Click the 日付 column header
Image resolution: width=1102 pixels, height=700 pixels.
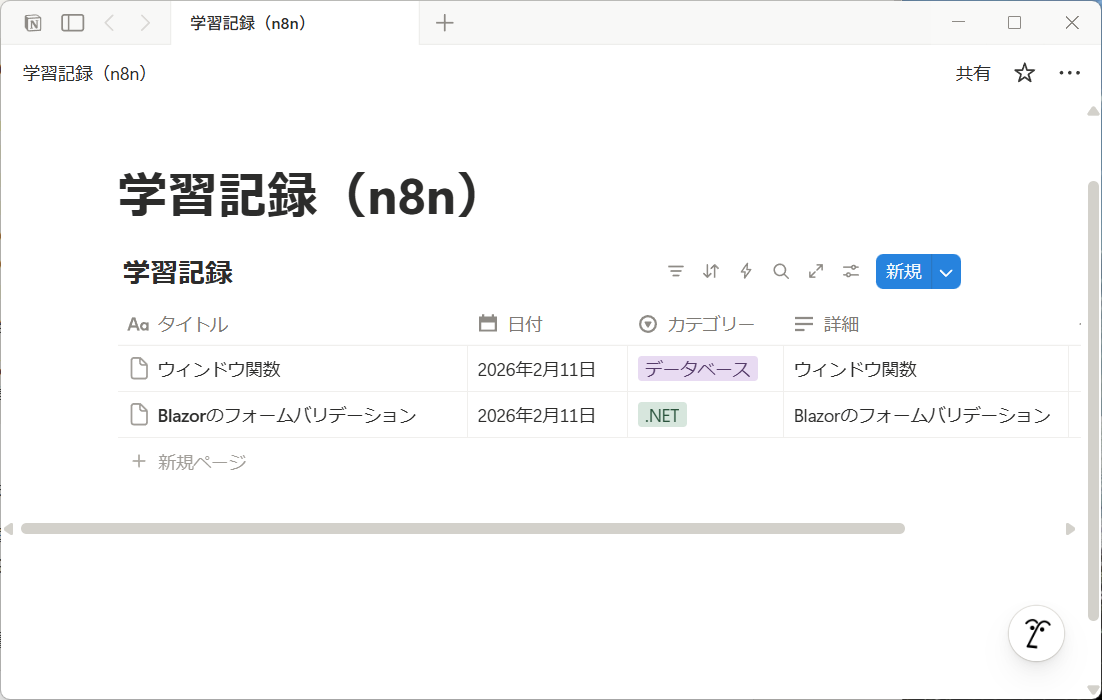[547, 324]
